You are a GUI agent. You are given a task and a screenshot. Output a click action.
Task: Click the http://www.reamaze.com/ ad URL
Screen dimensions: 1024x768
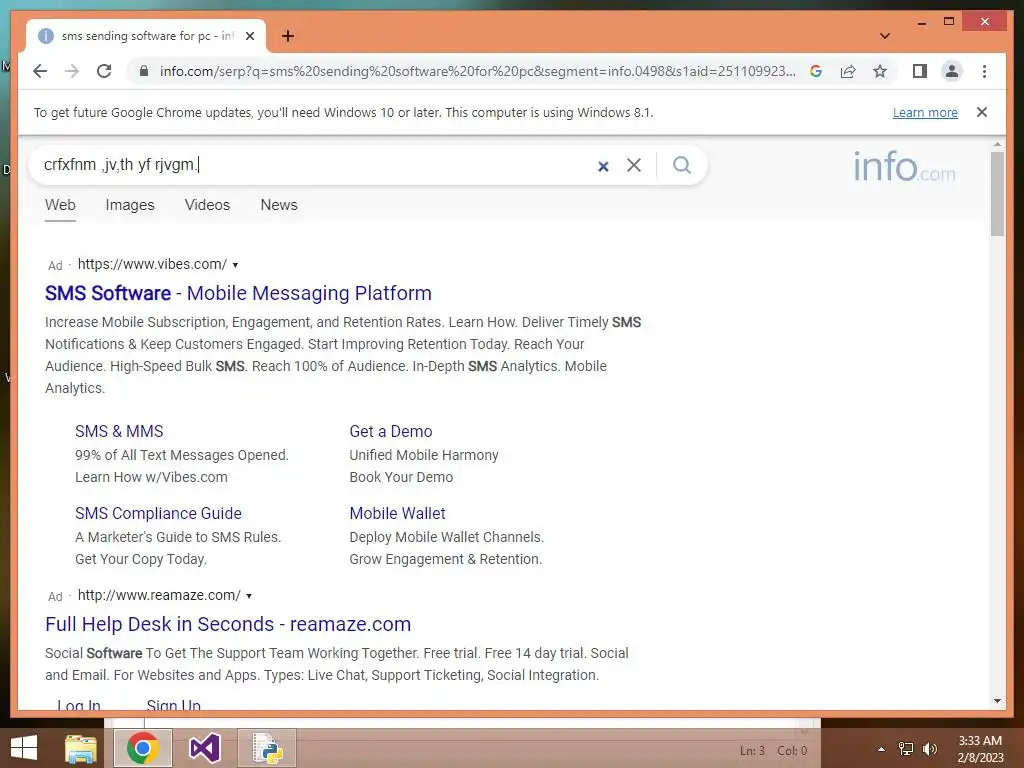point(159,595)
